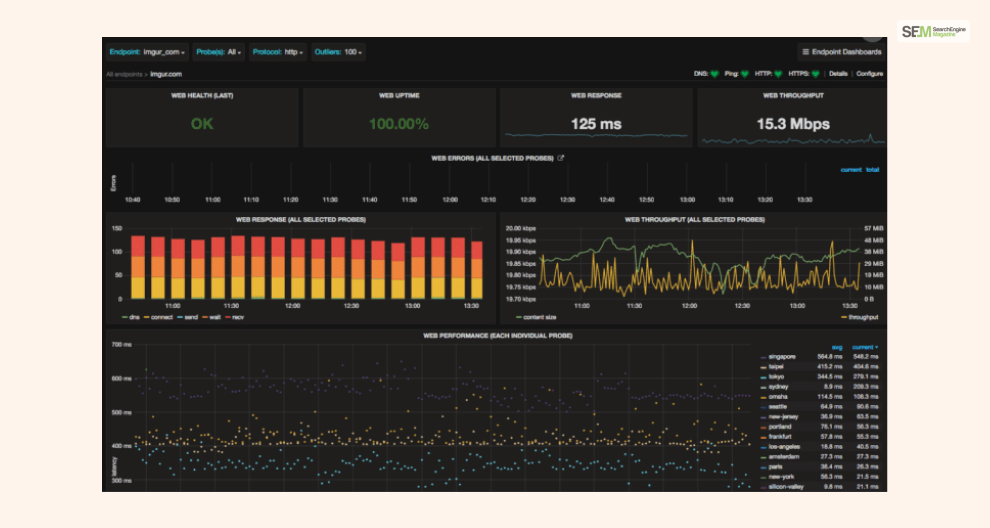
Task: Sort performance legend by avg column
Action: (x=837, y=347)
